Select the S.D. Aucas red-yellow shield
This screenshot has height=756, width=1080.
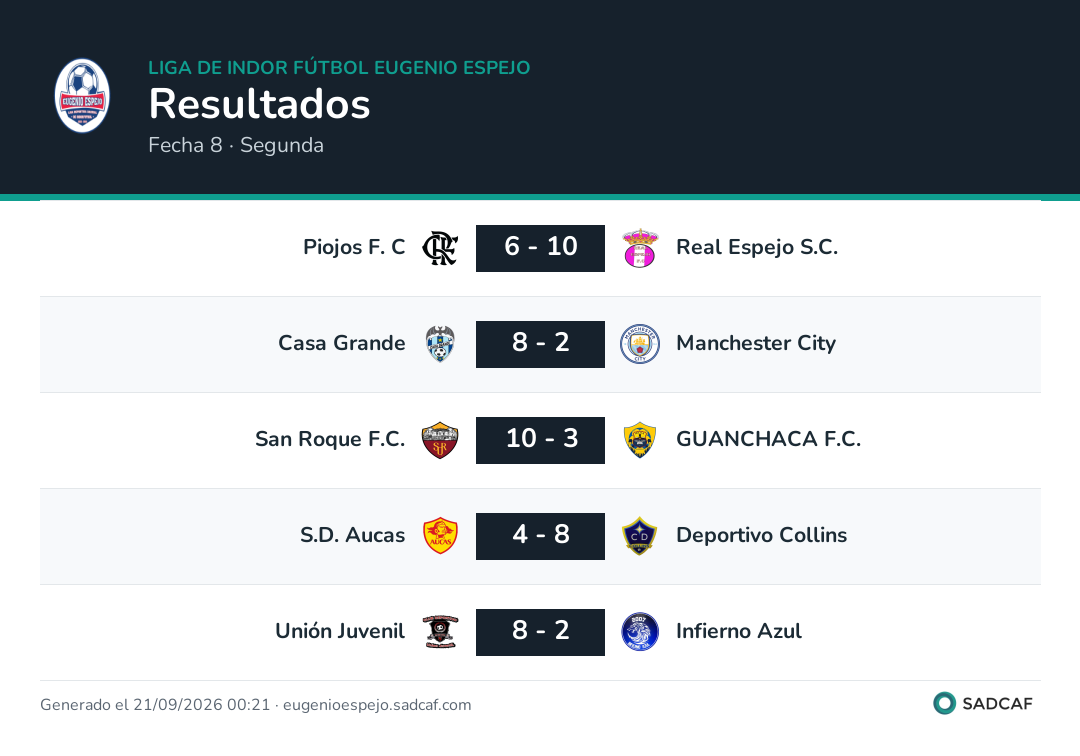(x=440, y=536)
